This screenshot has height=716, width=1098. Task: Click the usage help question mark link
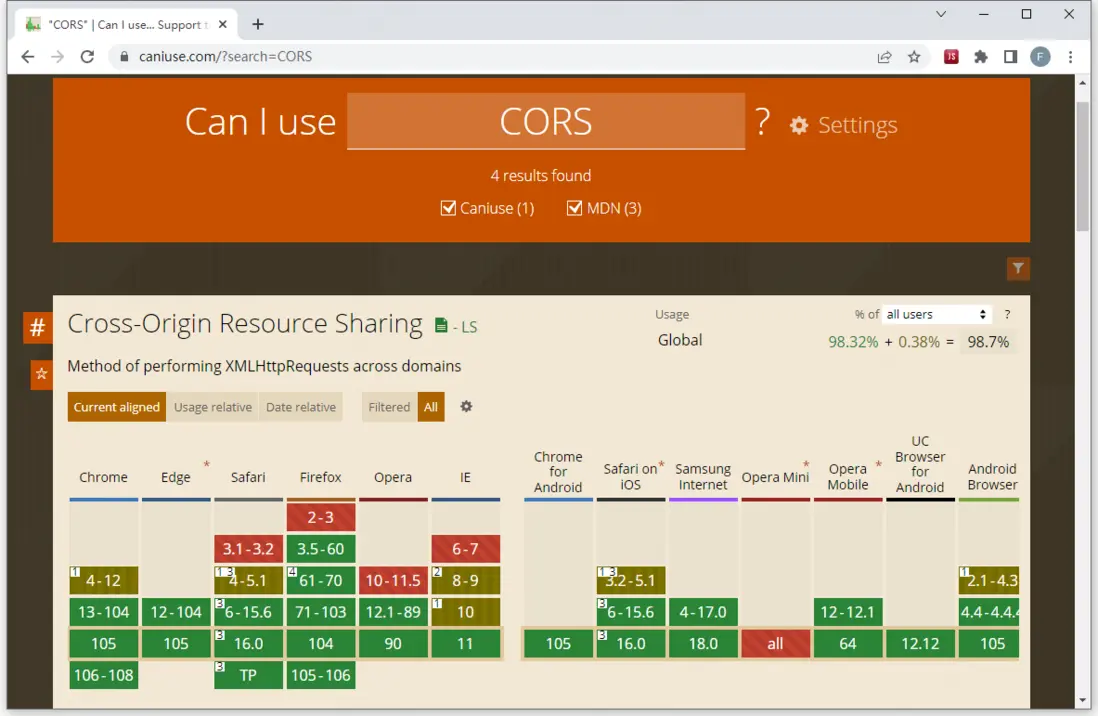(1007, 314)
